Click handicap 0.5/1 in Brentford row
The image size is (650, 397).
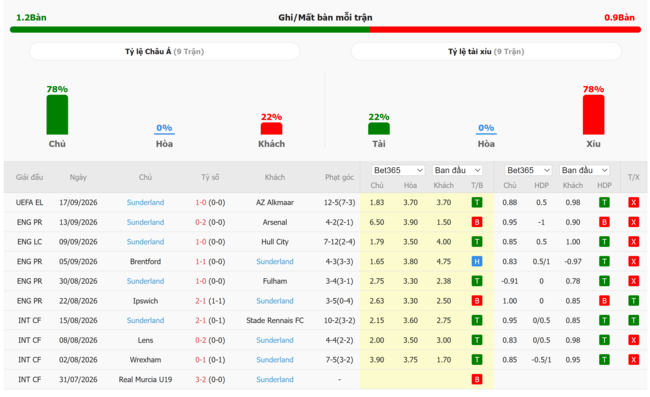tap(541, 261)
